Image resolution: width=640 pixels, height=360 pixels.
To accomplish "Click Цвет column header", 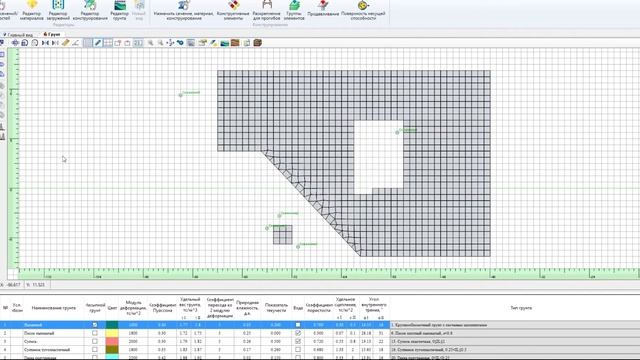I will point(112,308).
